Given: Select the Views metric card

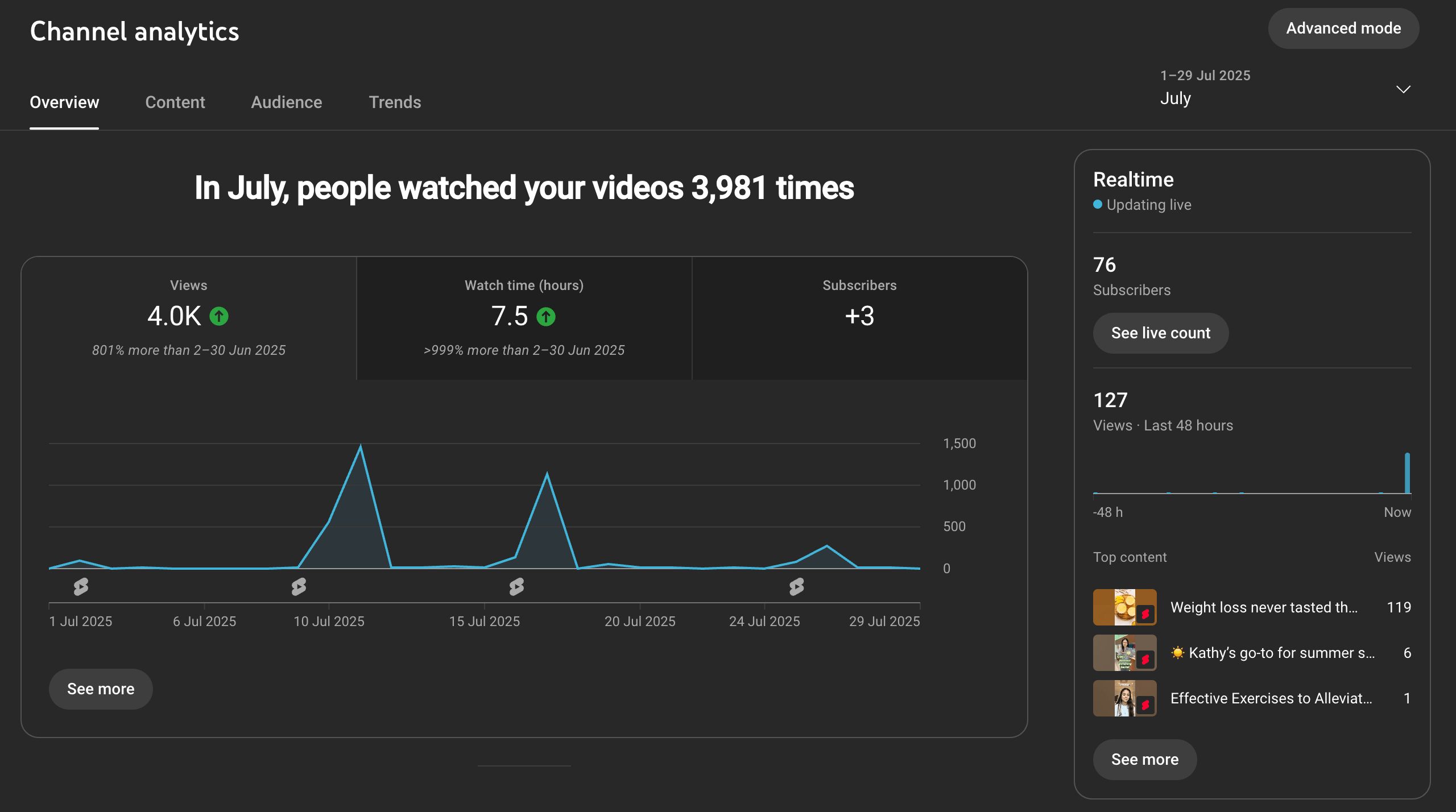Looking at the screenshot, I should [x=189, y=317].
